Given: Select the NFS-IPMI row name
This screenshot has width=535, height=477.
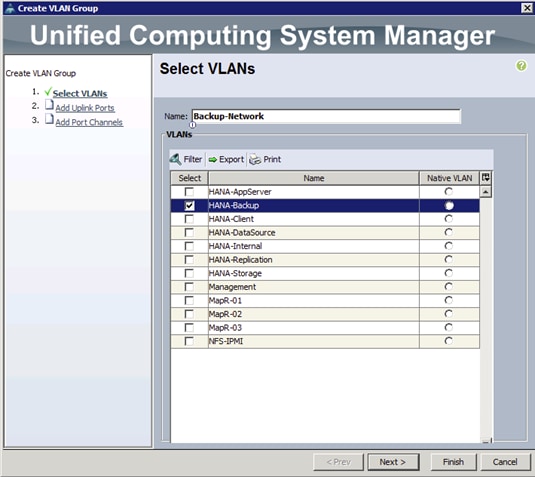Looking at the screenshot, I should (x=226, y=341).
